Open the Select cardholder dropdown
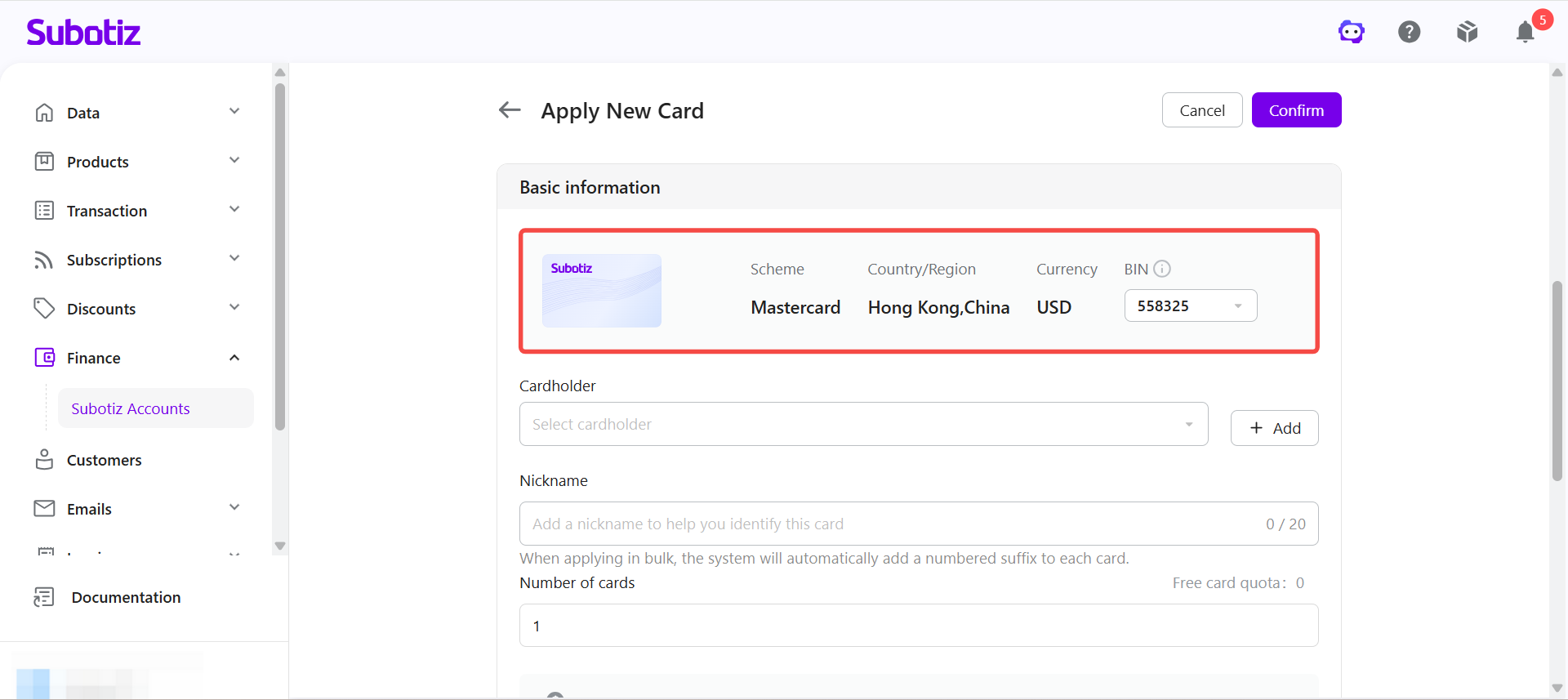1568x700 pixels. [x=863, y=424]
